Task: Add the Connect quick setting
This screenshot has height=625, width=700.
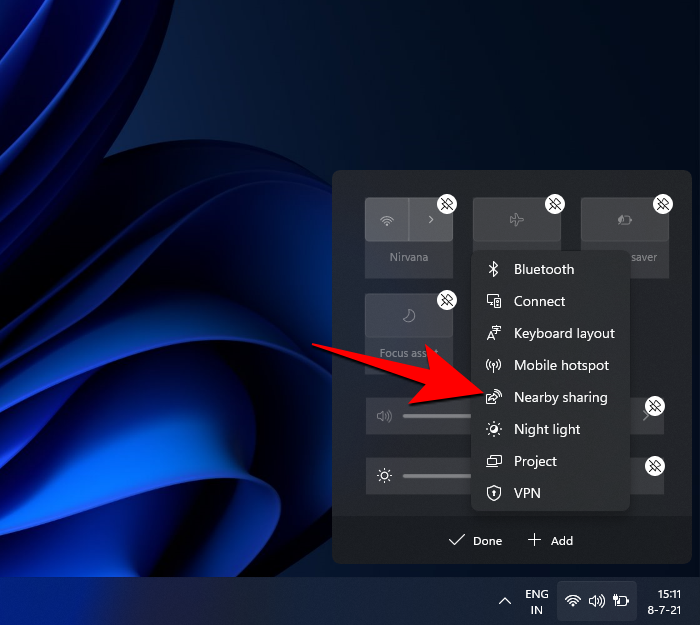Action: pyautogui.click(x=539, y=301)
